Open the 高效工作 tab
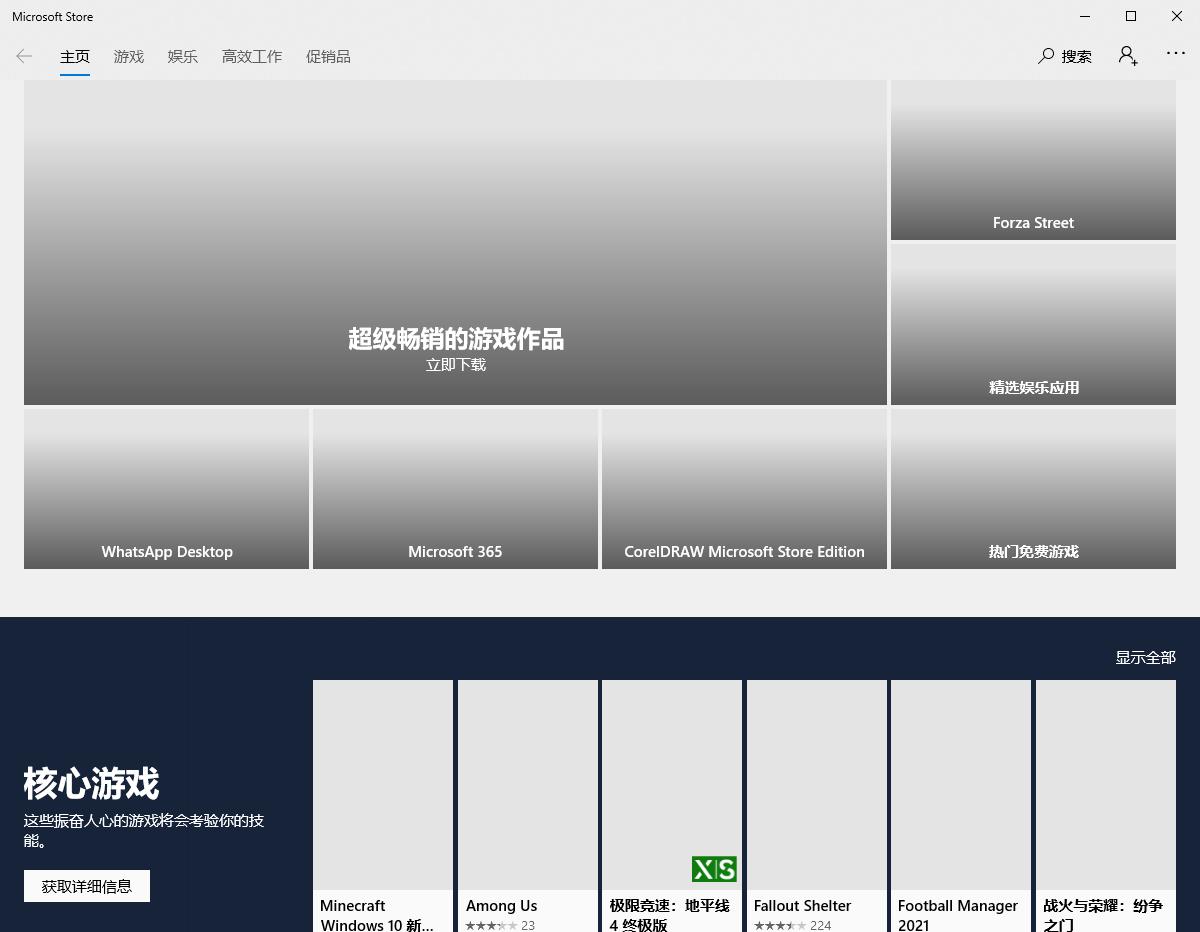Image resolution: width=1200 pixels, height=932 pixels. (x=251, y=57)
